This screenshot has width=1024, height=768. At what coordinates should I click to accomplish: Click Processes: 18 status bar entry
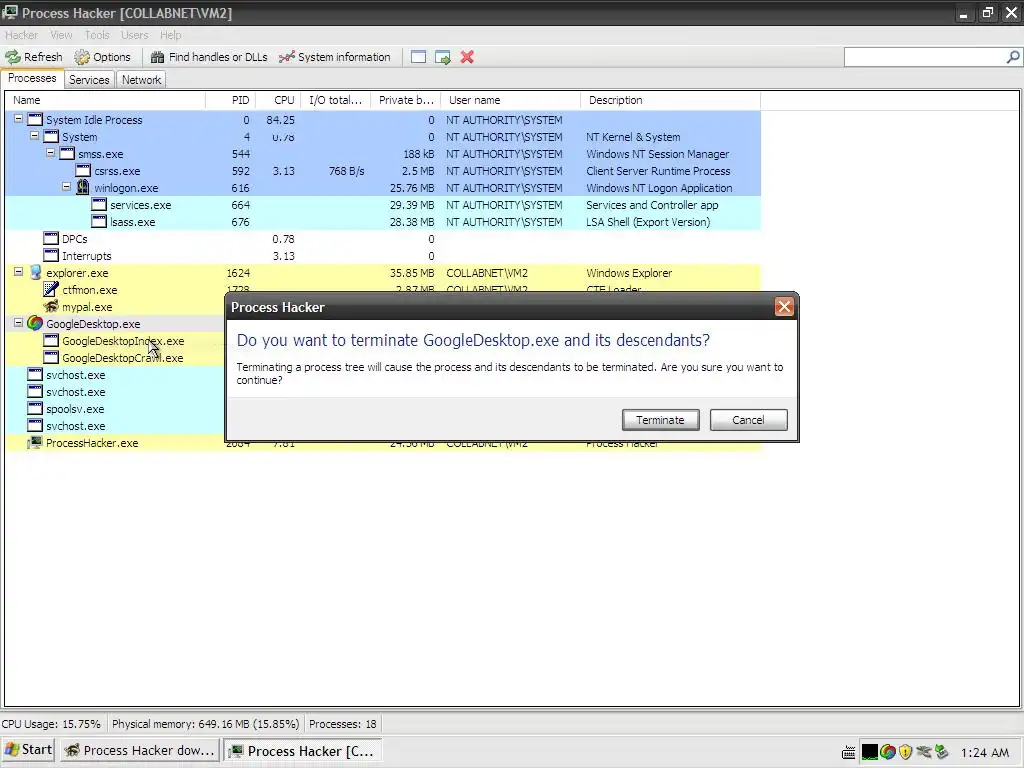pyautogui.click(x=343, y=724)
